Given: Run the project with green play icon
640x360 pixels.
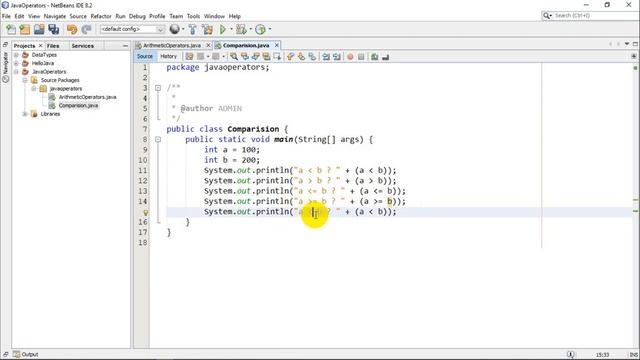Looking at the screenshot, I should click(223, 29).
